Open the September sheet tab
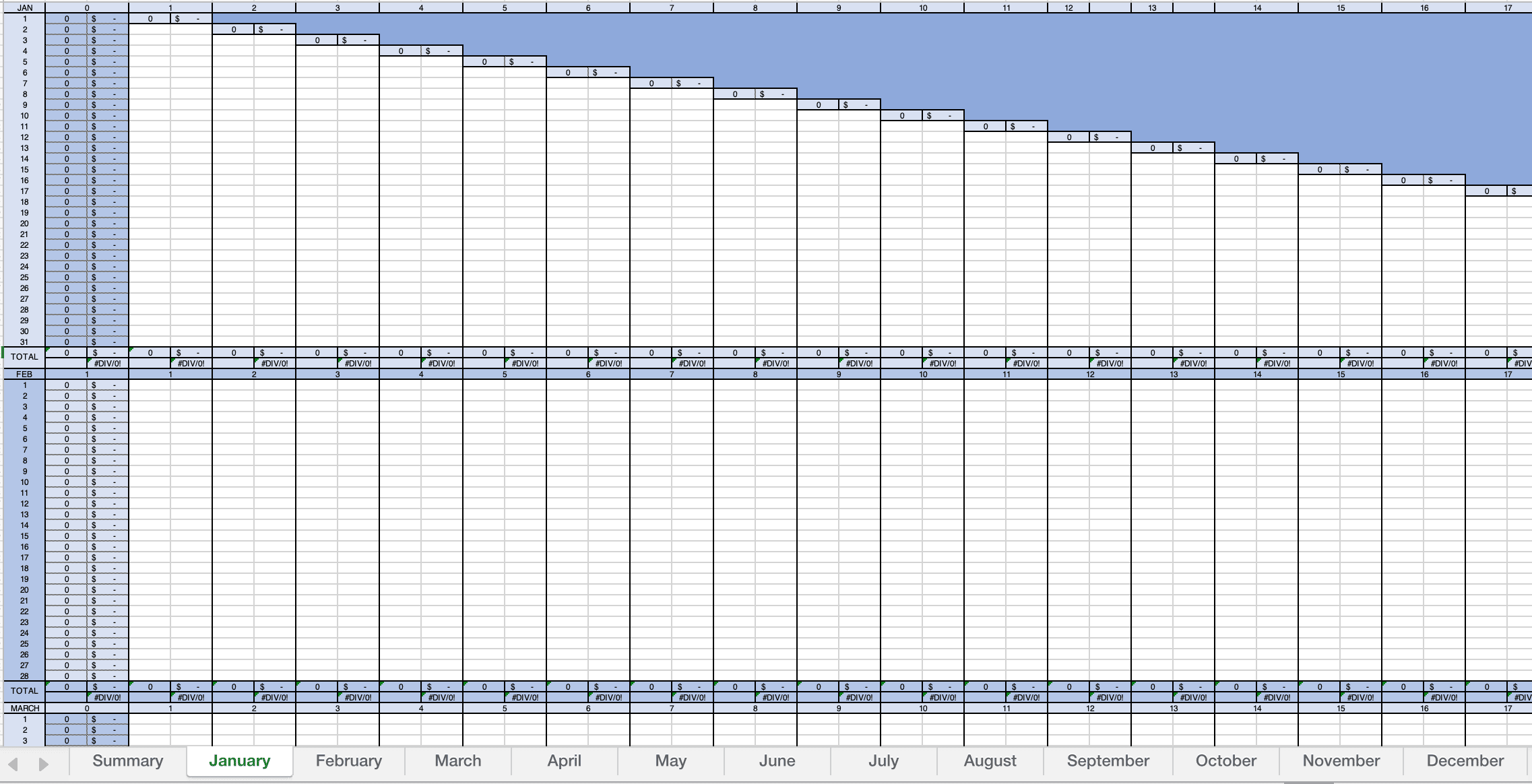The height and width of the screenshot is (784, 1532). click(x=1108, y=761)
